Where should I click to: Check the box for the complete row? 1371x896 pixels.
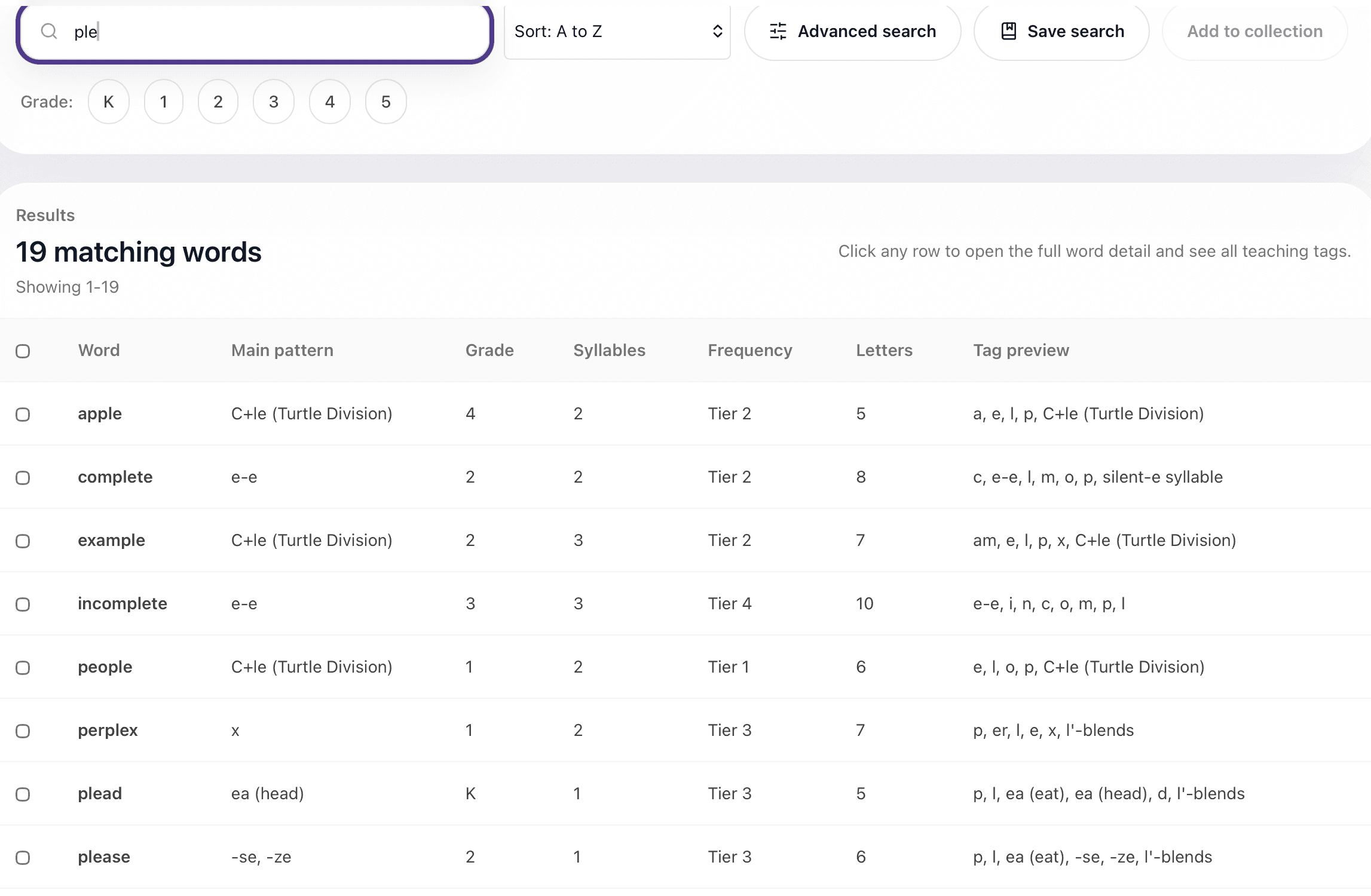click(x=23, y=478)
